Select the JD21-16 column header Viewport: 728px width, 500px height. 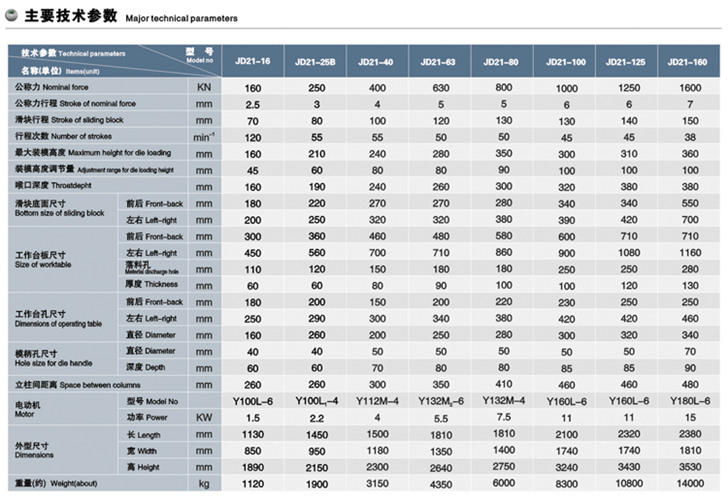pyautogui.click(x=253, y=61)
